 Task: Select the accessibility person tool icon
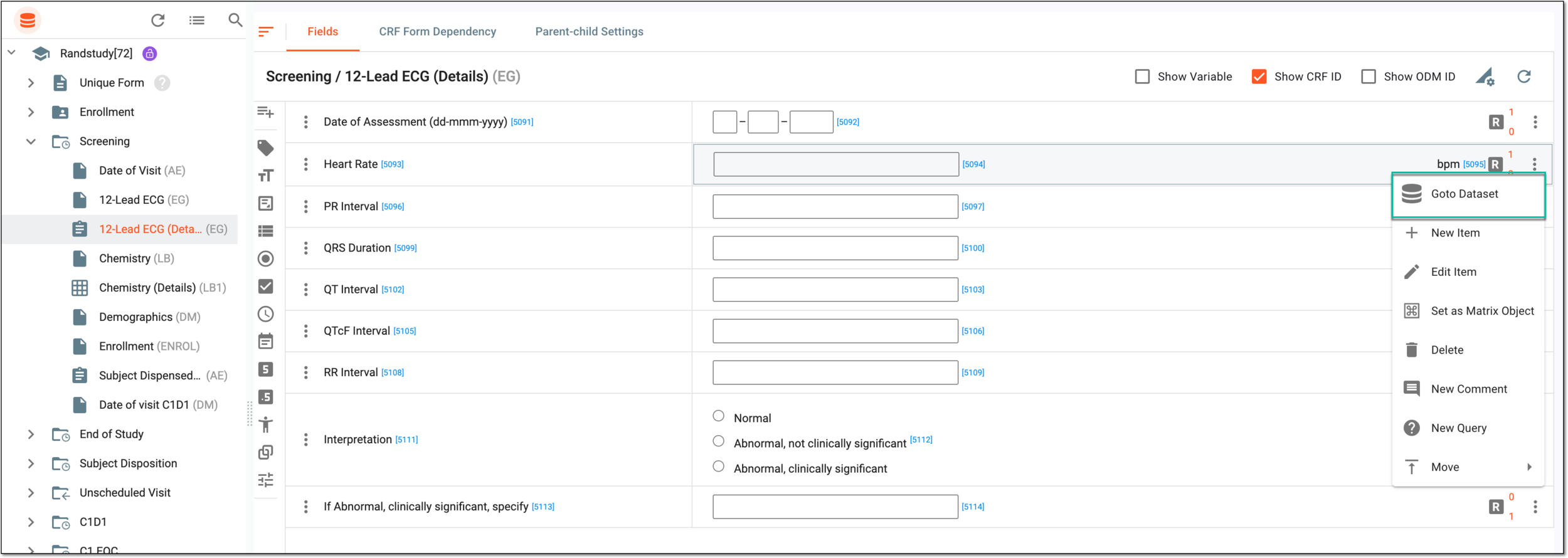266,424
